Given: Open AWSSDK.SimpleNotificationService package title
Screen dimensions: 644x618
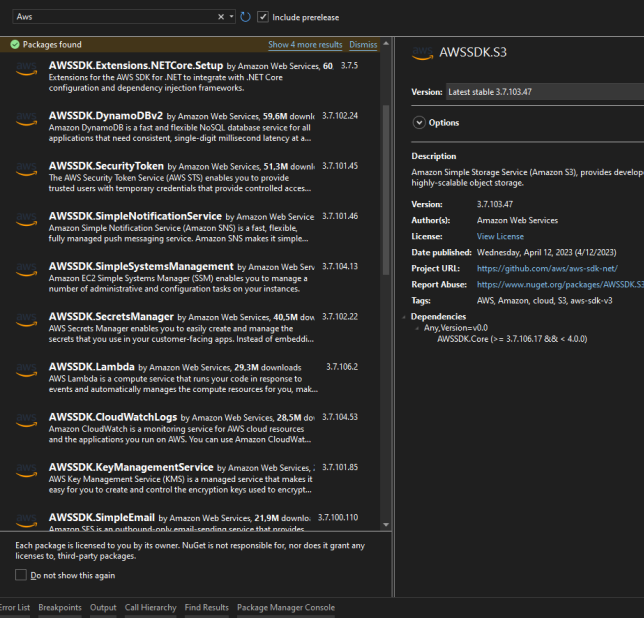Looking at the screenshot, I should (x=135, y=216).
